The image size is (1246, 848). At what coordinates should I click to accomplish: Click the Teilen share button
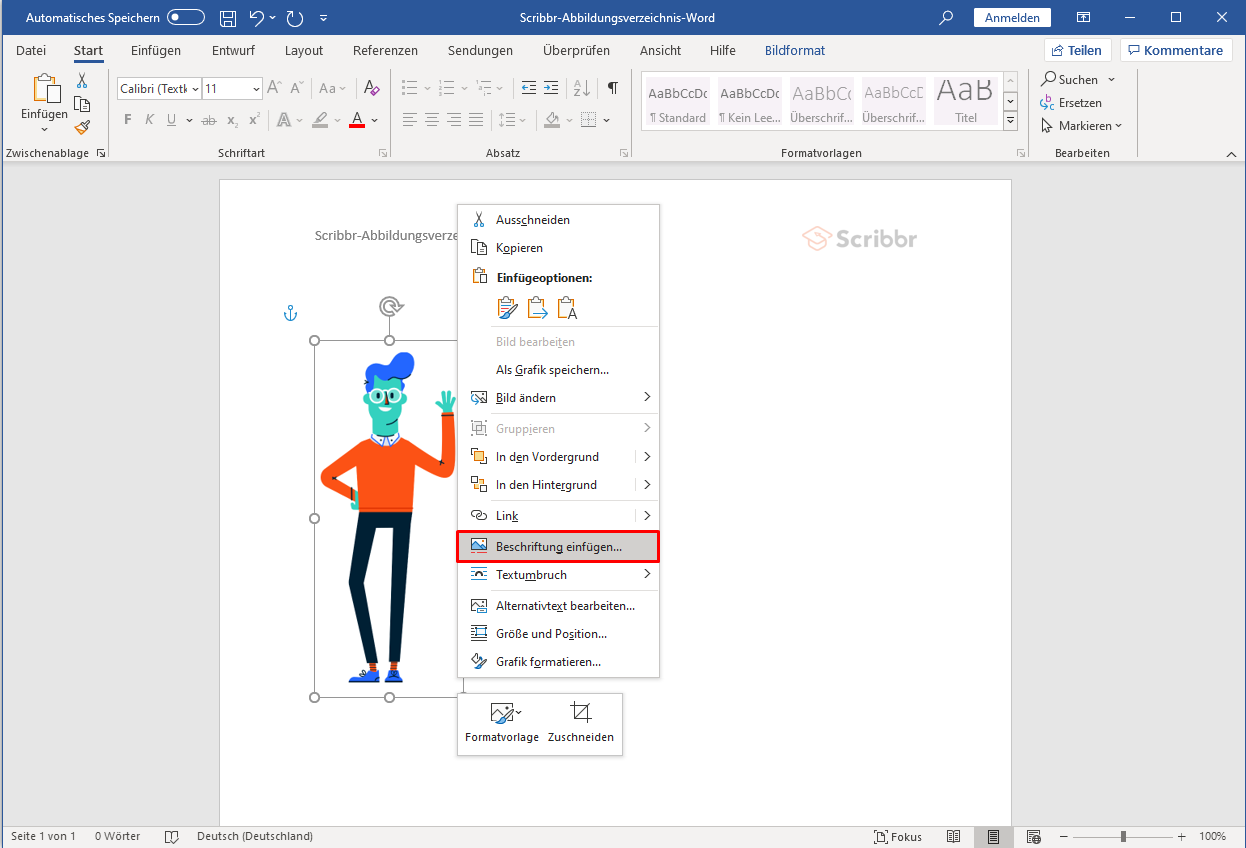[x=1076, y=51]
